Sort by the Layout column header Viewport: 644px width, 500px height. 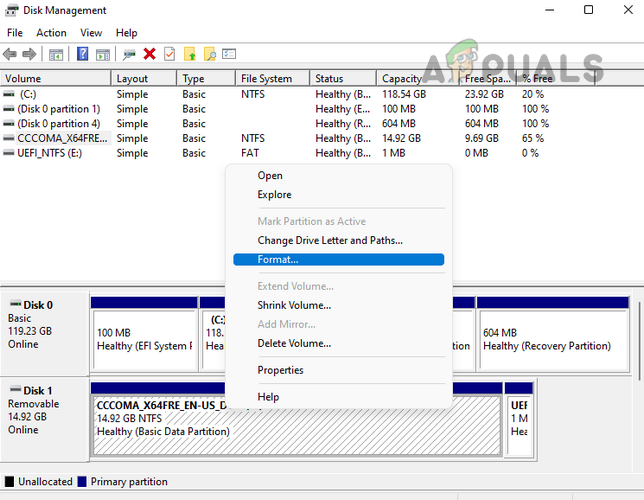(x=144, y=78)
